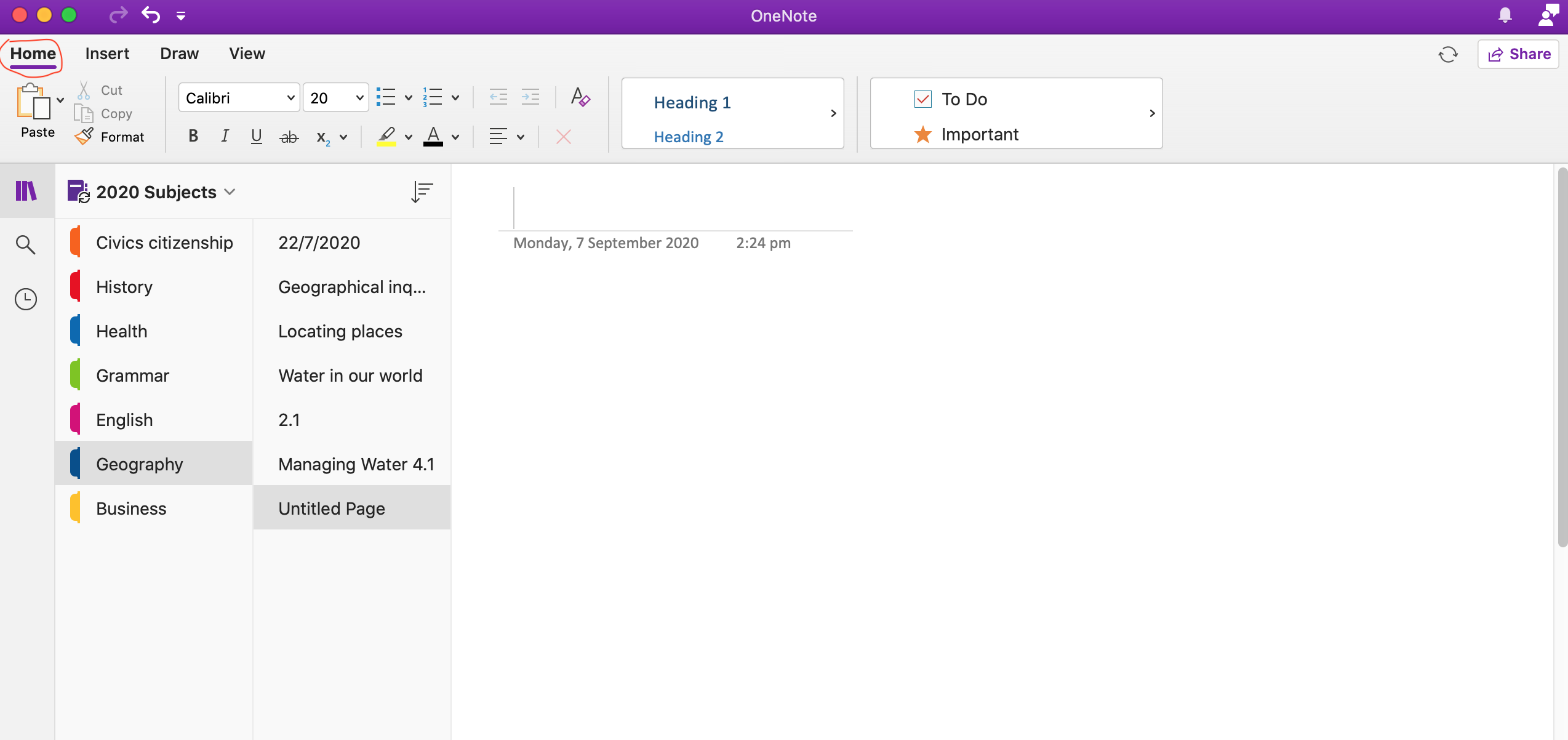
Task: Toggle bold formatting
Action: pyautogui.click(x=193, y=136)
